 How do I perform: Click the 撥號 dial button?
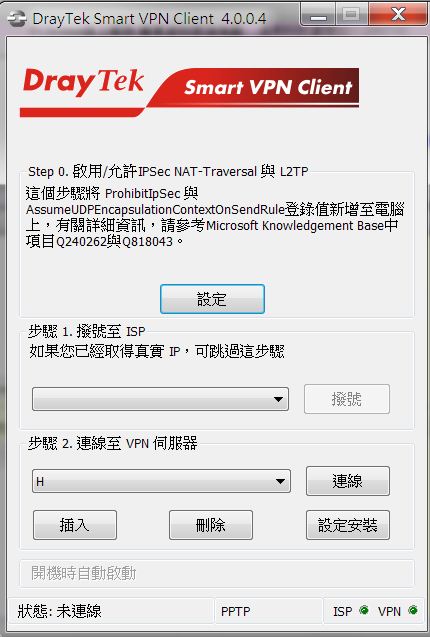click(347, 399)
